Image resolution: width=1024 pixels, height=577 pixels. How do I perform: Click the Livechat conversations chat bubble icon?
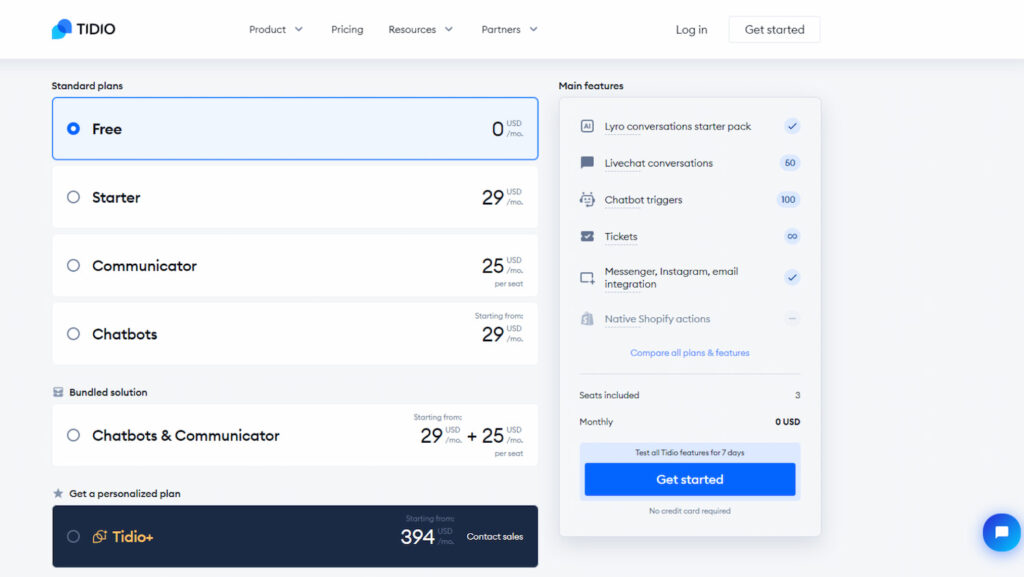[x=589, y=162]
